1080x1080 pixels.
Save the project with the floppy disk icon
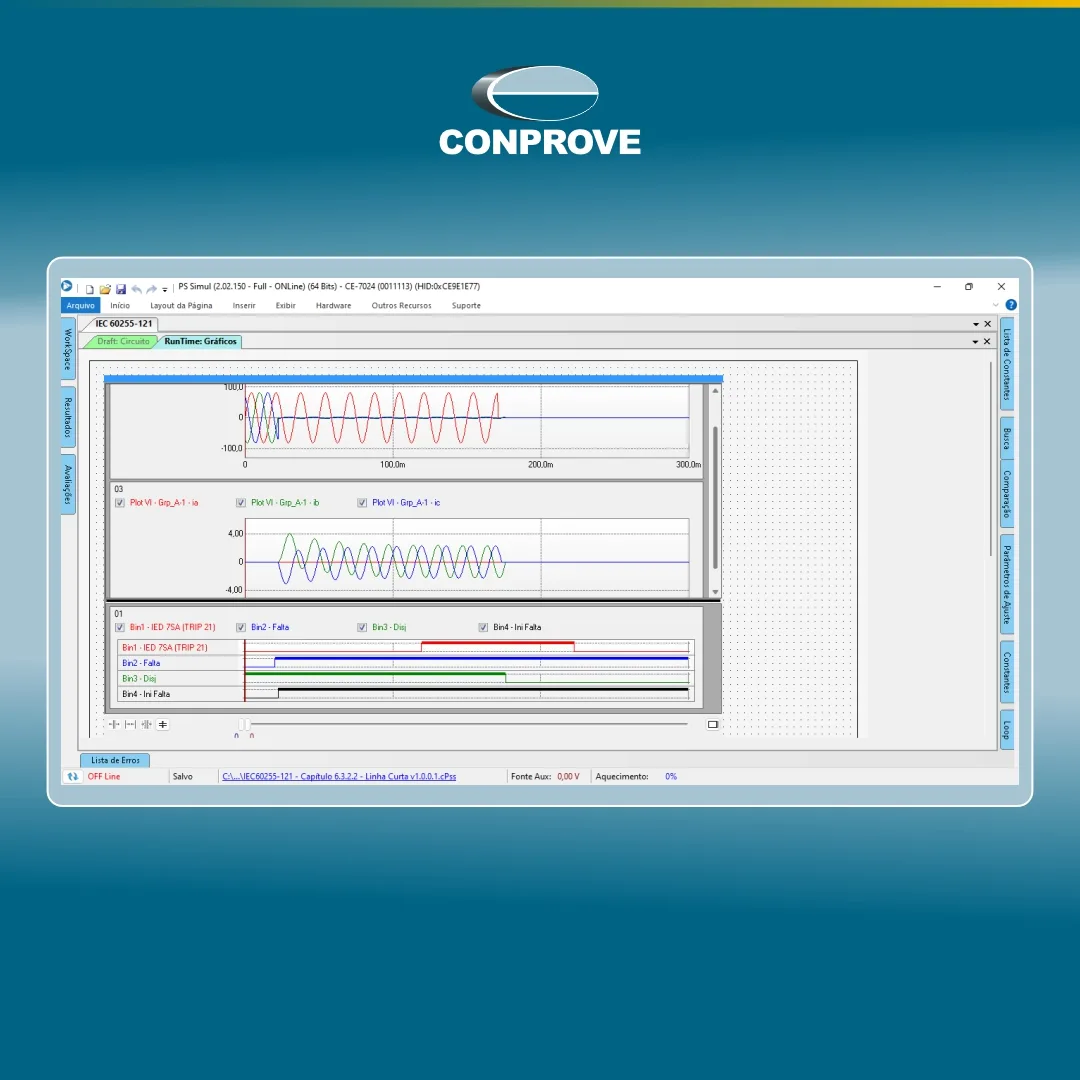point(121,289)
